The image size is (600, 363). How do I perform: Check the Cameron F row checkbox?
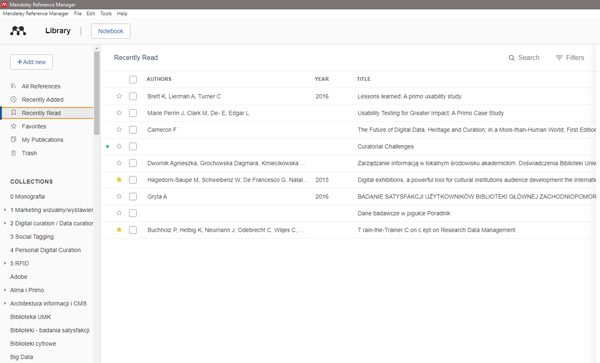click(x=133, y=130)
